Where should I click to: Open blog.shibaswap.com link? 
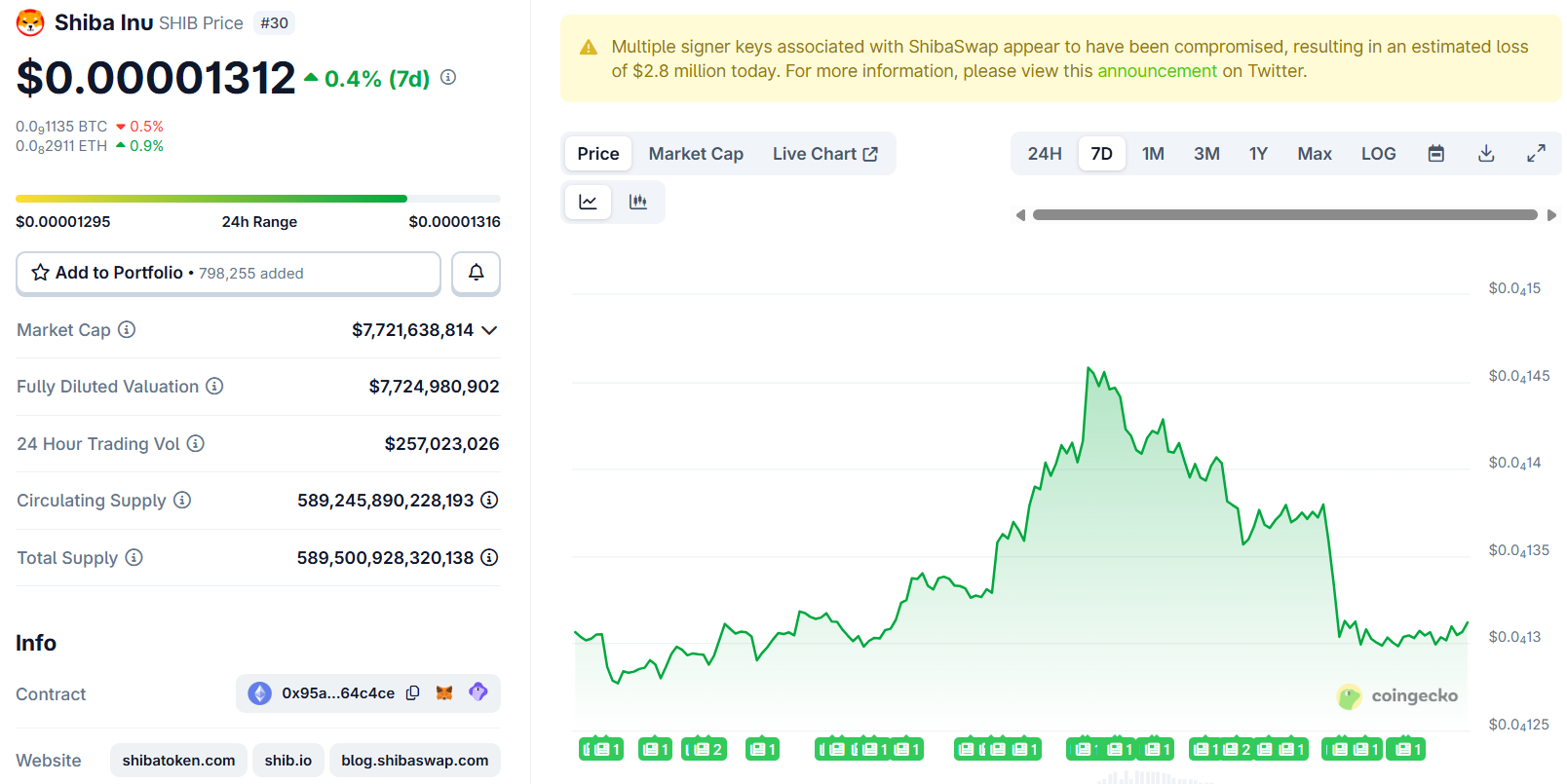coord(415,760)
